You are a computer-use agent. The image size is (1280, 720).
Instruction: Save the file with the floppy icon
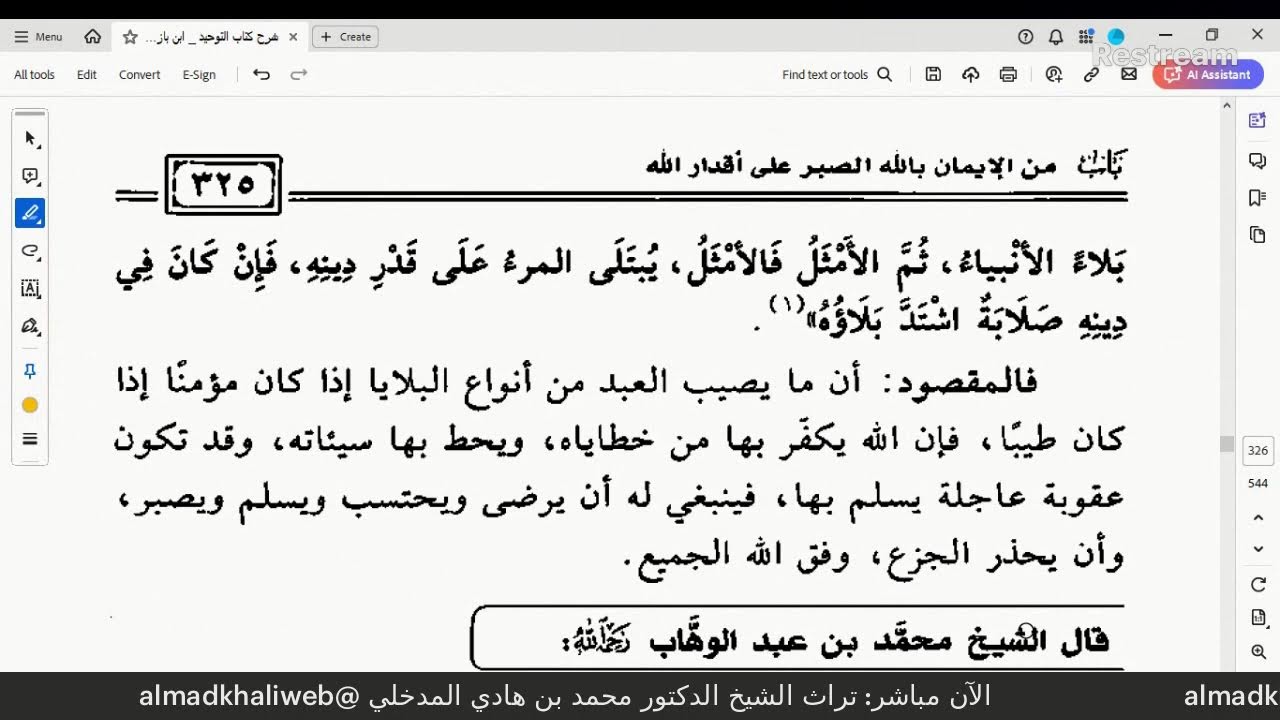[933, 75]
